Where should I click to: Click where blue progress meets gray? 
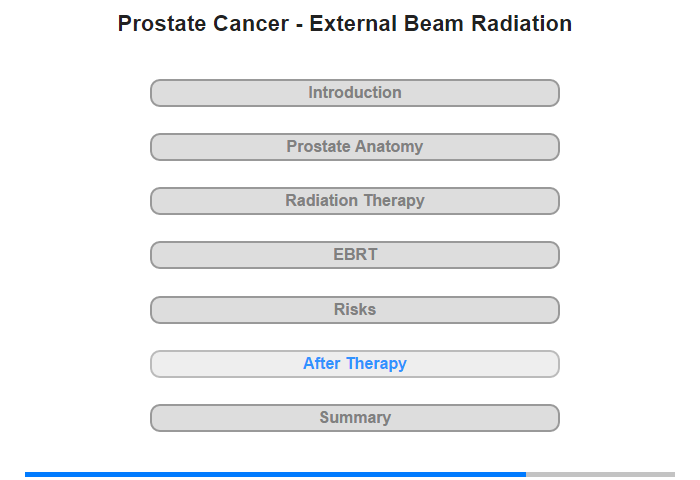pos(526,474)
